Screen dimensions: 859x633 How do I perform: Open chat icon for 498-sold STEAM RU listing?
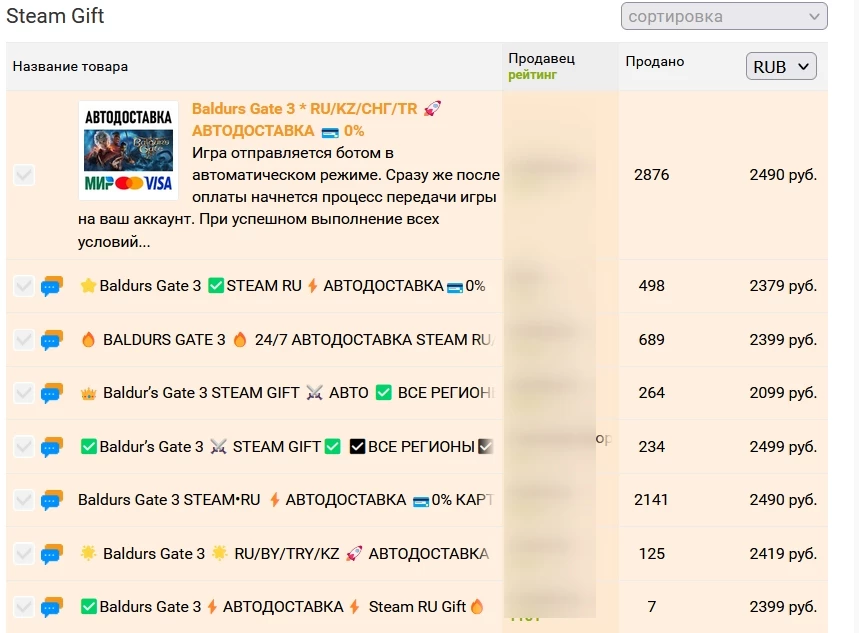click(x=52, y=286)
